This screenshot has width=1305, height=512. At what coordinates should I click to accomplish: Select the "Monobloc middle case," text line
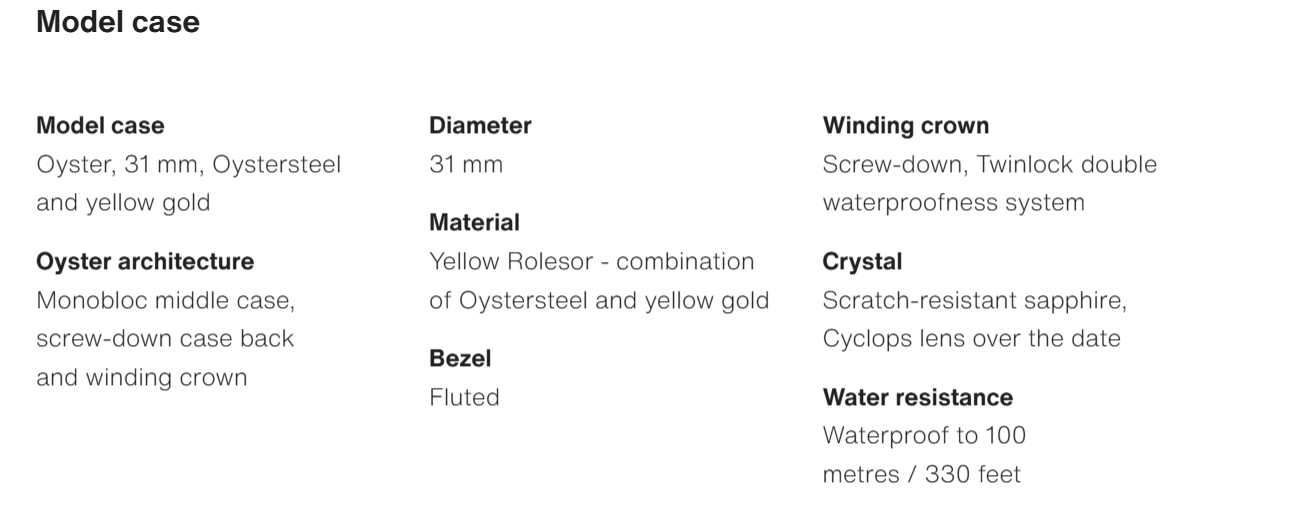point(165,300)
